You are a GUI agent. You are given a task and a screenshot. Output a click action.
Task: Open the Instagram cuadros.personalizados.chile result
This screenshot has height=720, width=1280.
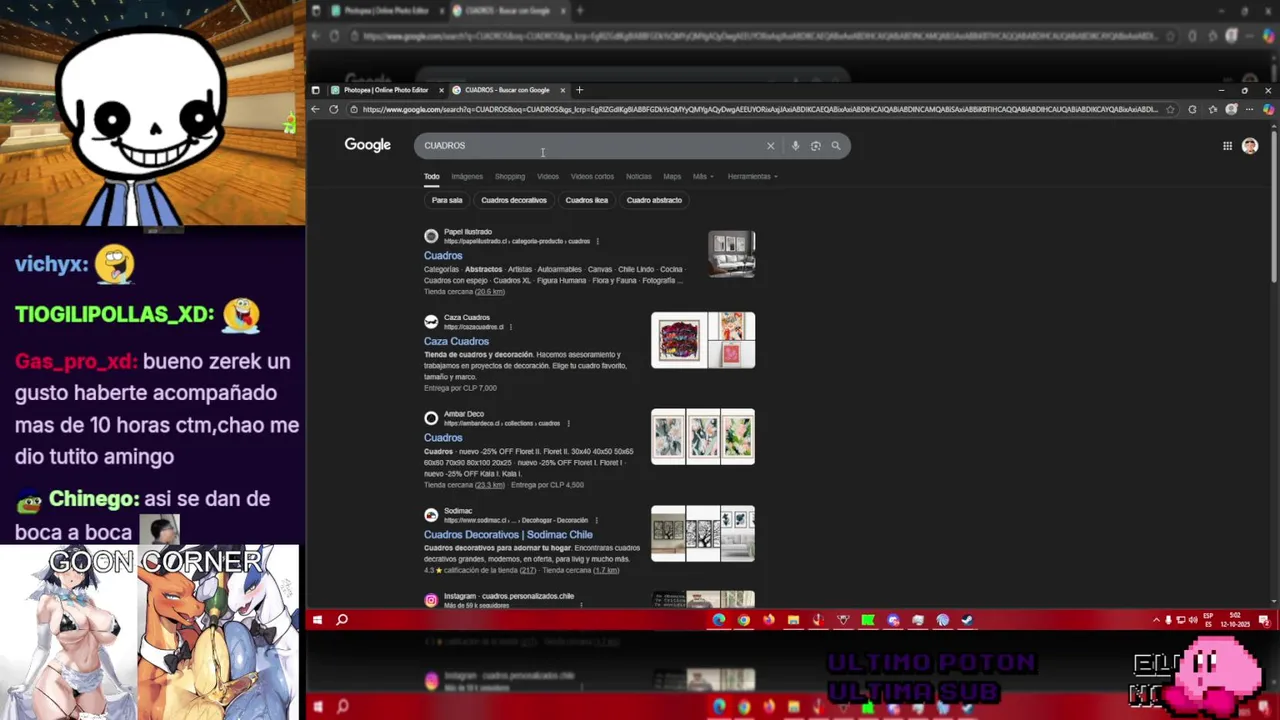509,596
